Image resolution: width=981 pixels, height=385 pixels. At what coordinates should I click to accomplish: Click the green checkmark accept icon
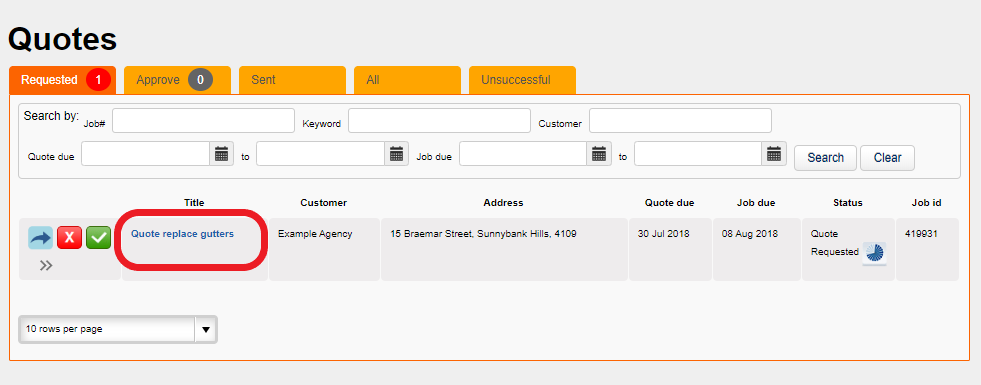pyautogui.click(x=98, y=238)
